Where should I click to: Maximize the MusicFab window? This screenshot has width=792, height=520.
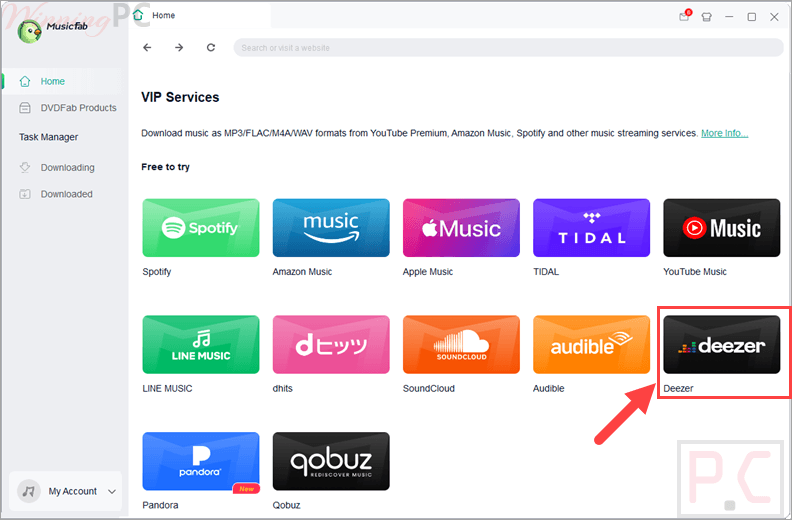click(x=752, y=17)
